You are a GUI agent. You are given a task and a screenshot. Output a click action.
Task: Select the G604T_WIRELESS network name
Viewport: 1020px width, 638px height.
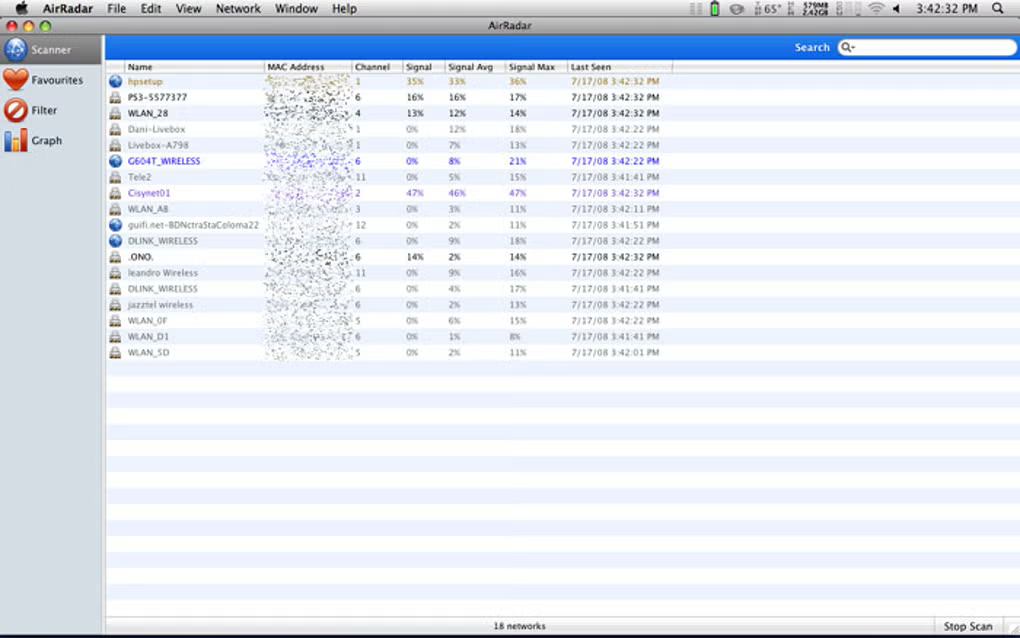164,161
